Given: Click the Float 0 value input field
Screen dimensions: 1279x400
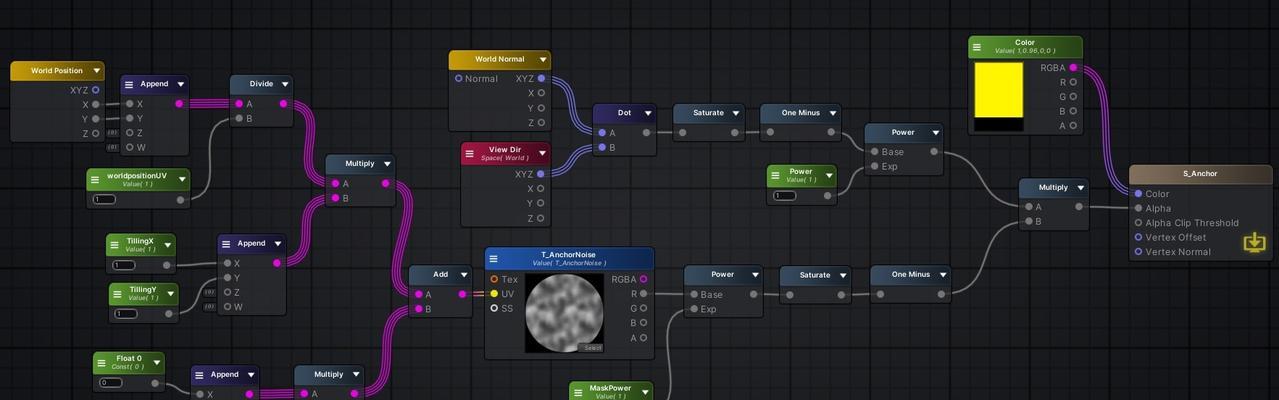Looking at the screenshot, I should click(110, 382).
